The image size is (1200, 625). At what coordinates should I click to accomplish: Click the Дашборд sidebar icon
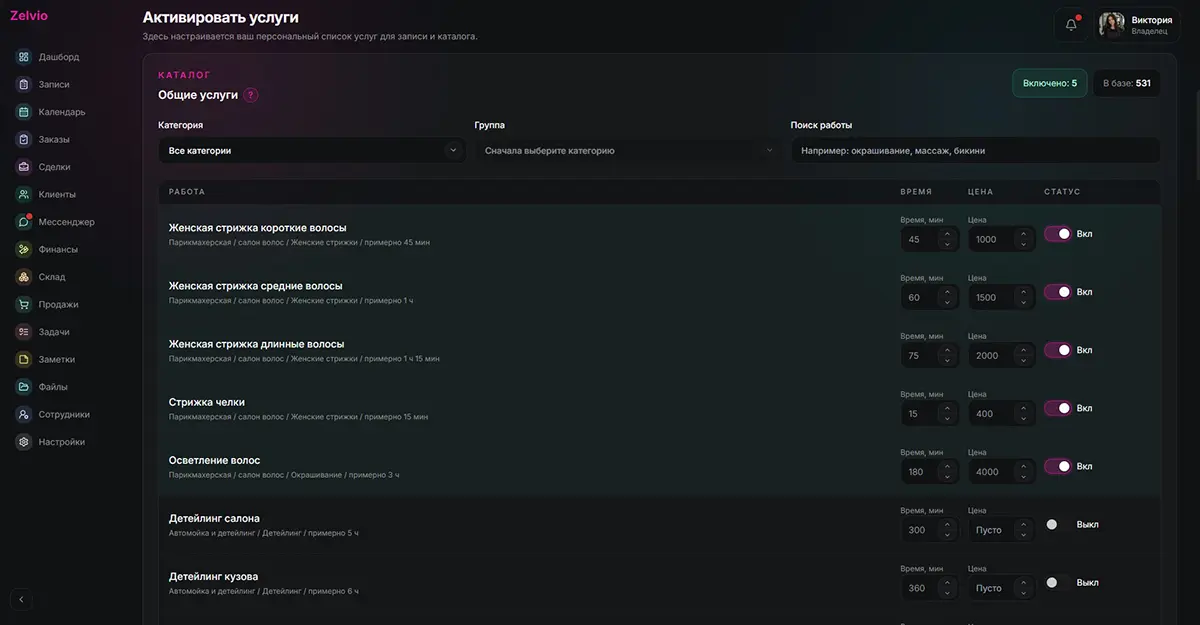pyautogui.click(x=23, y=57)
